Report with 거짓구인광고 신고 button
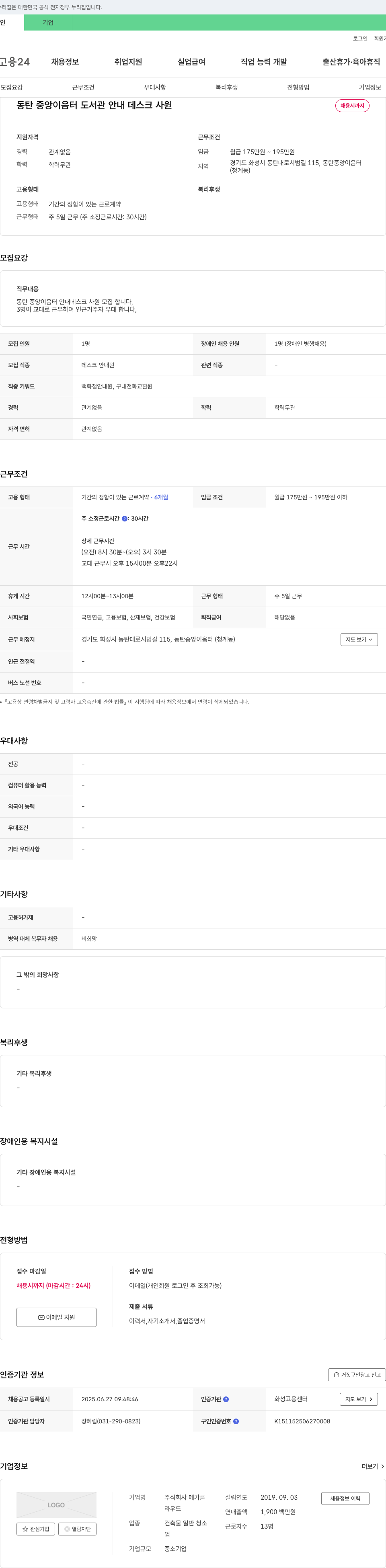The image size is (386, 1568). point(357,1374)
